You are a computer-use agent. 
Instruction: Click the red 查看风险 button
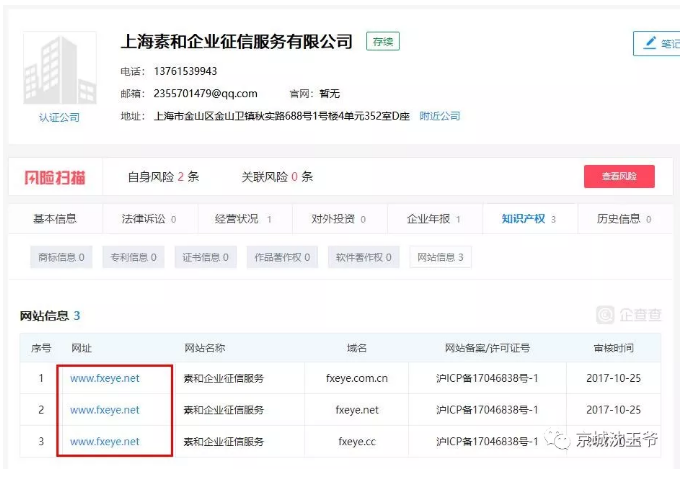(x=619, y=176)
